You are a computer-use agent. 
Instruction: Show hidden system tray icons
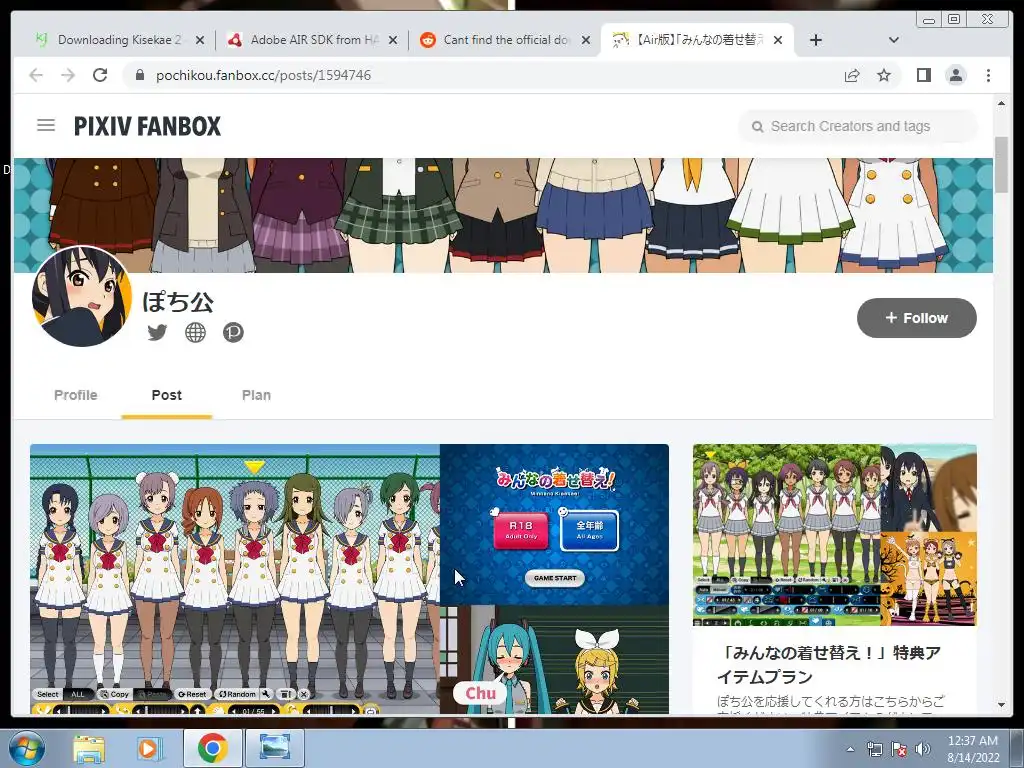point(850,749)
